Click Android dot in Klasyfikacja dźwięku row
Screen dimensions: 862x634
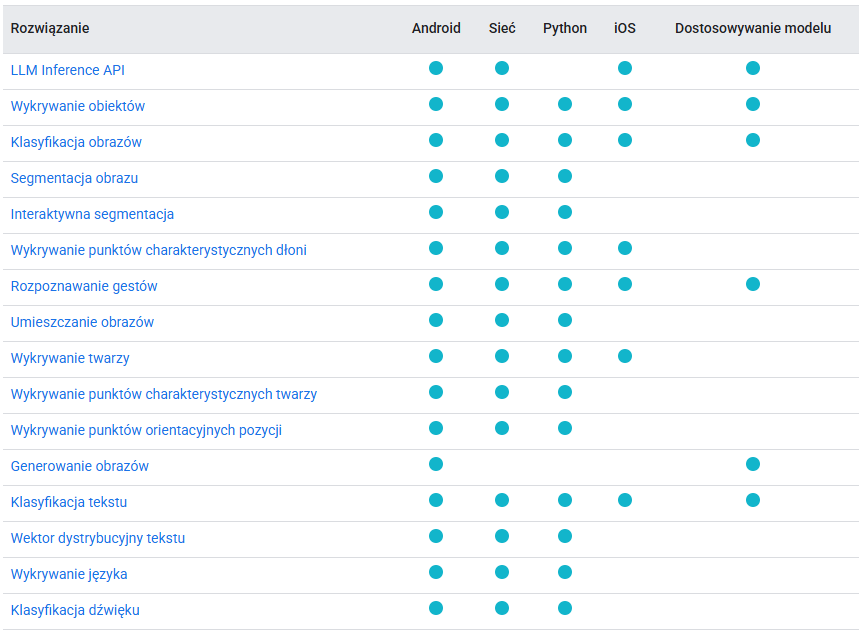tap(436, 609)
